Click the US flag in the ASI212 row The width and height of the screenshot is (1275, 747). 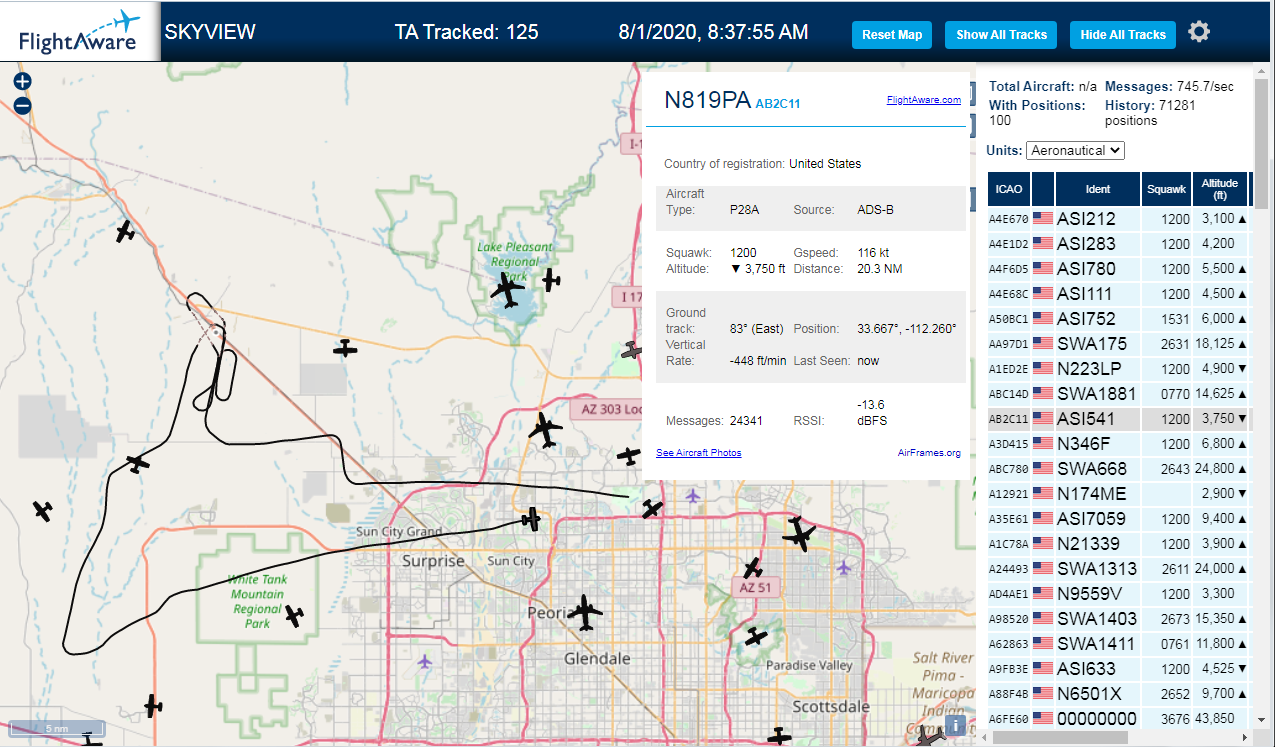pos(1043,218)
